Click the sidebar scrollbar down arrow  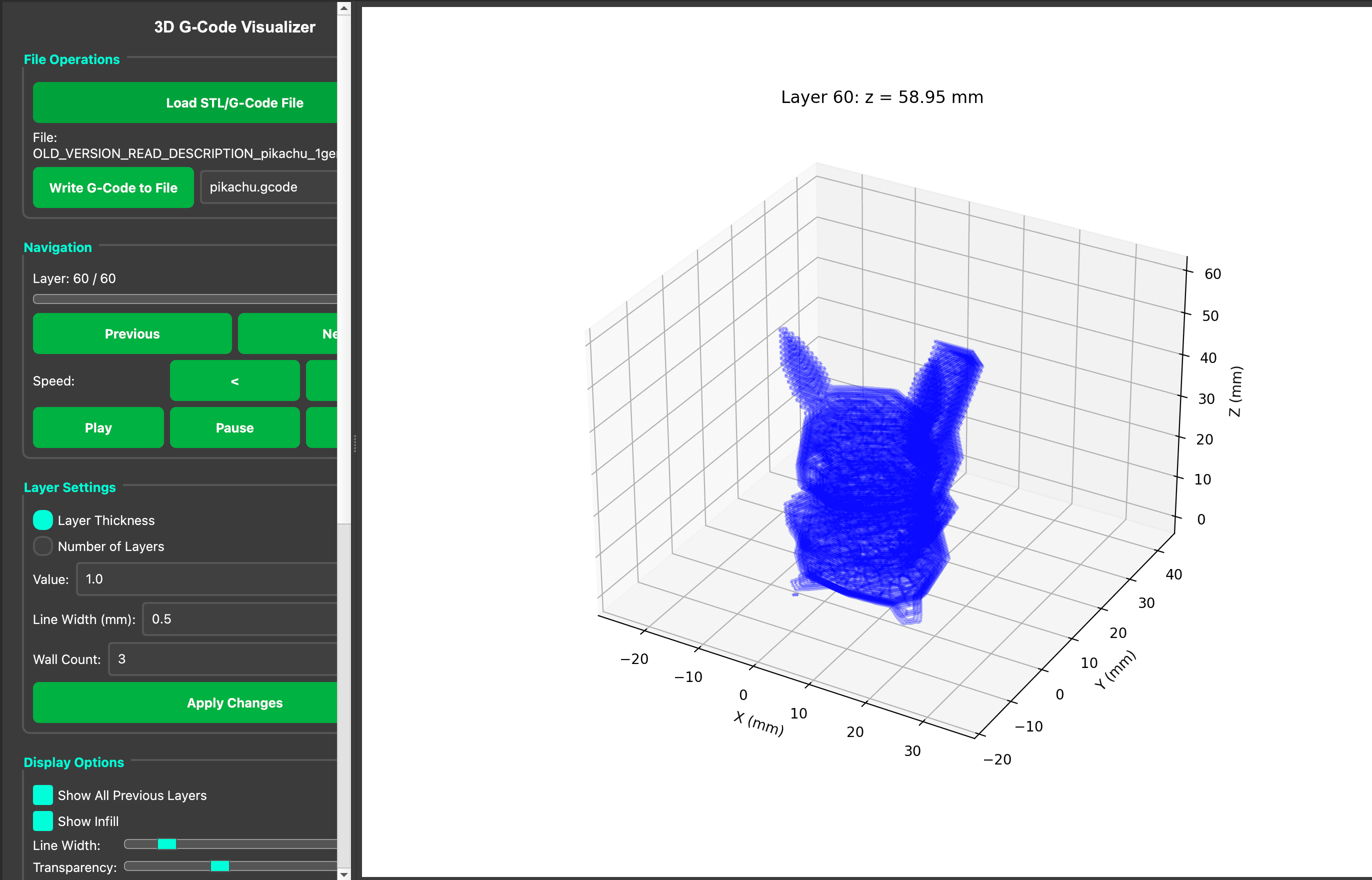click(x=343, y=873)
